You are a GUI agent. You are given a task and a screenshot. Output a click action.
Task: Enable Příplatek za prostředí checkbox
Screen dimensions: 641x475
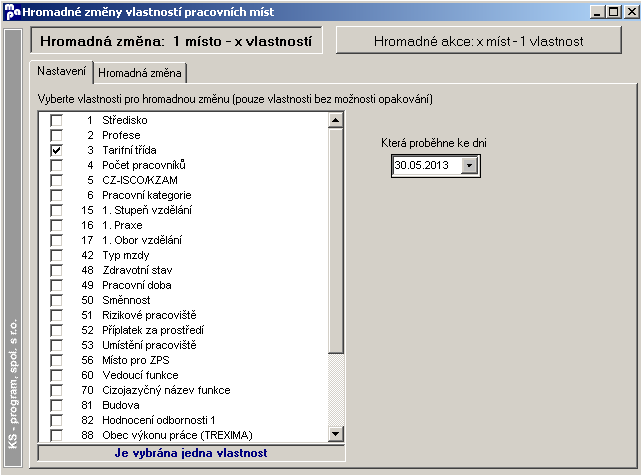pos(56,330)
